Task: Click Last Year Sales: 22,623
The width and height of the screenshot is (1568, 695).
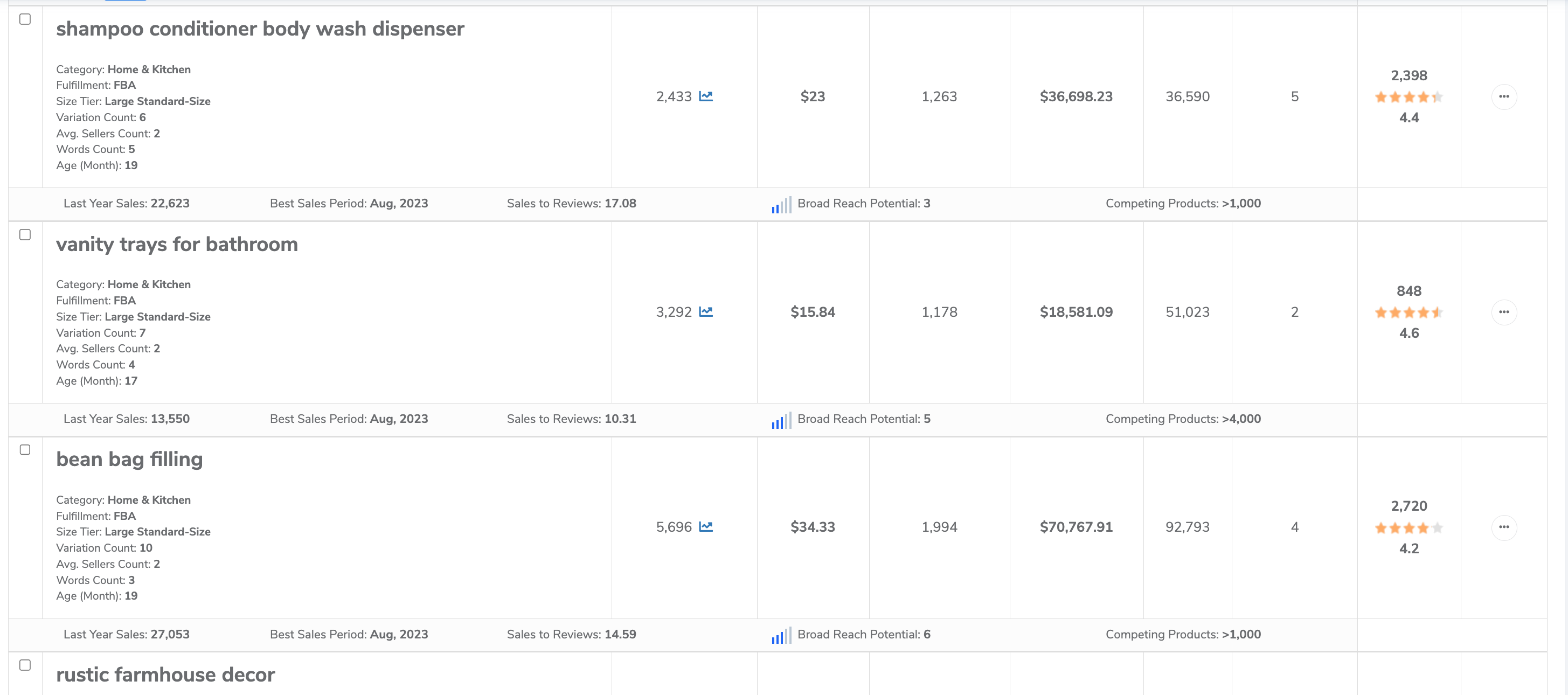Action: coord(127,203)
